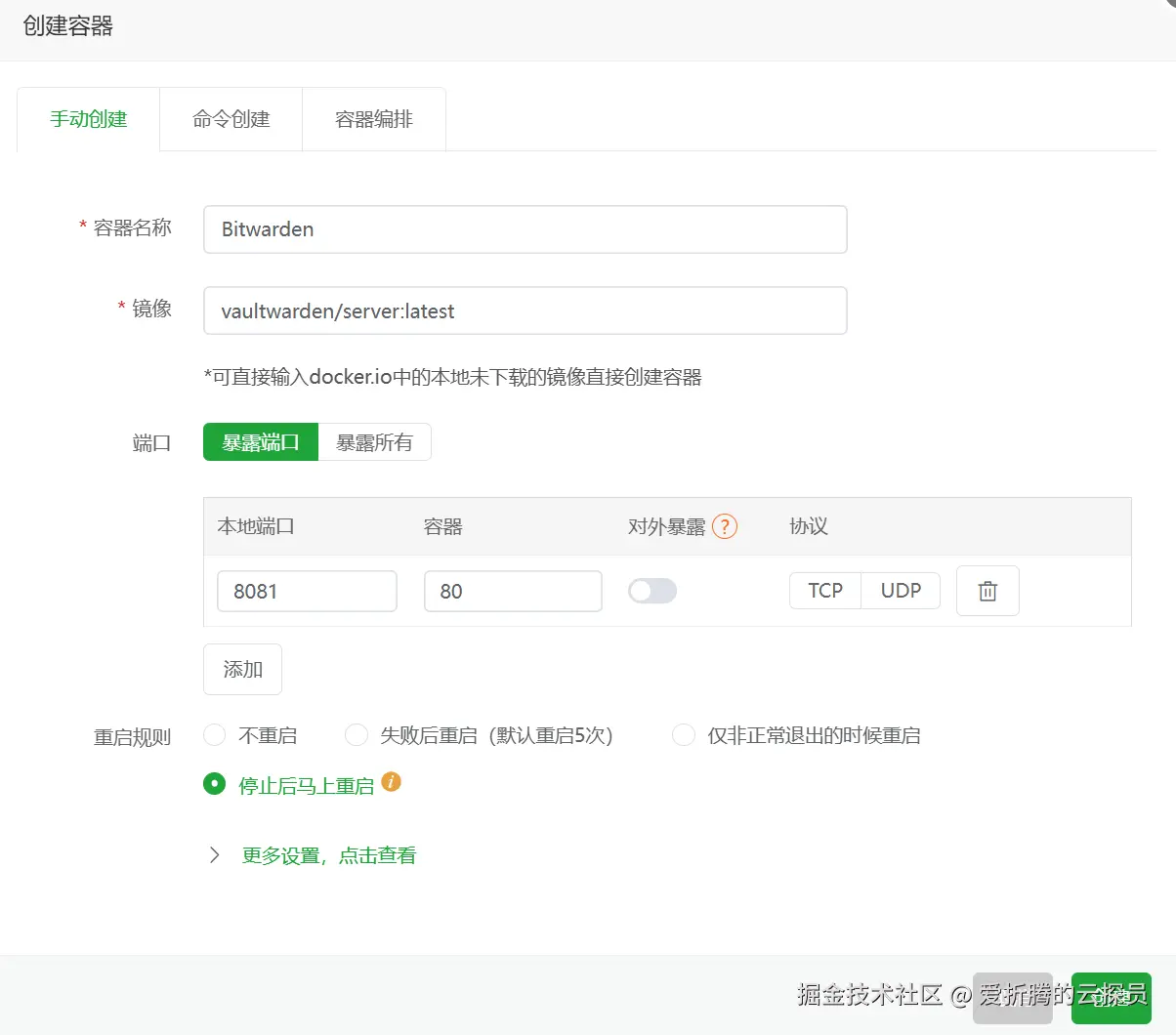The width and height of the screenshot is (1176, 1035).
Task: Open the external exposure help icon
Action: 725,526
